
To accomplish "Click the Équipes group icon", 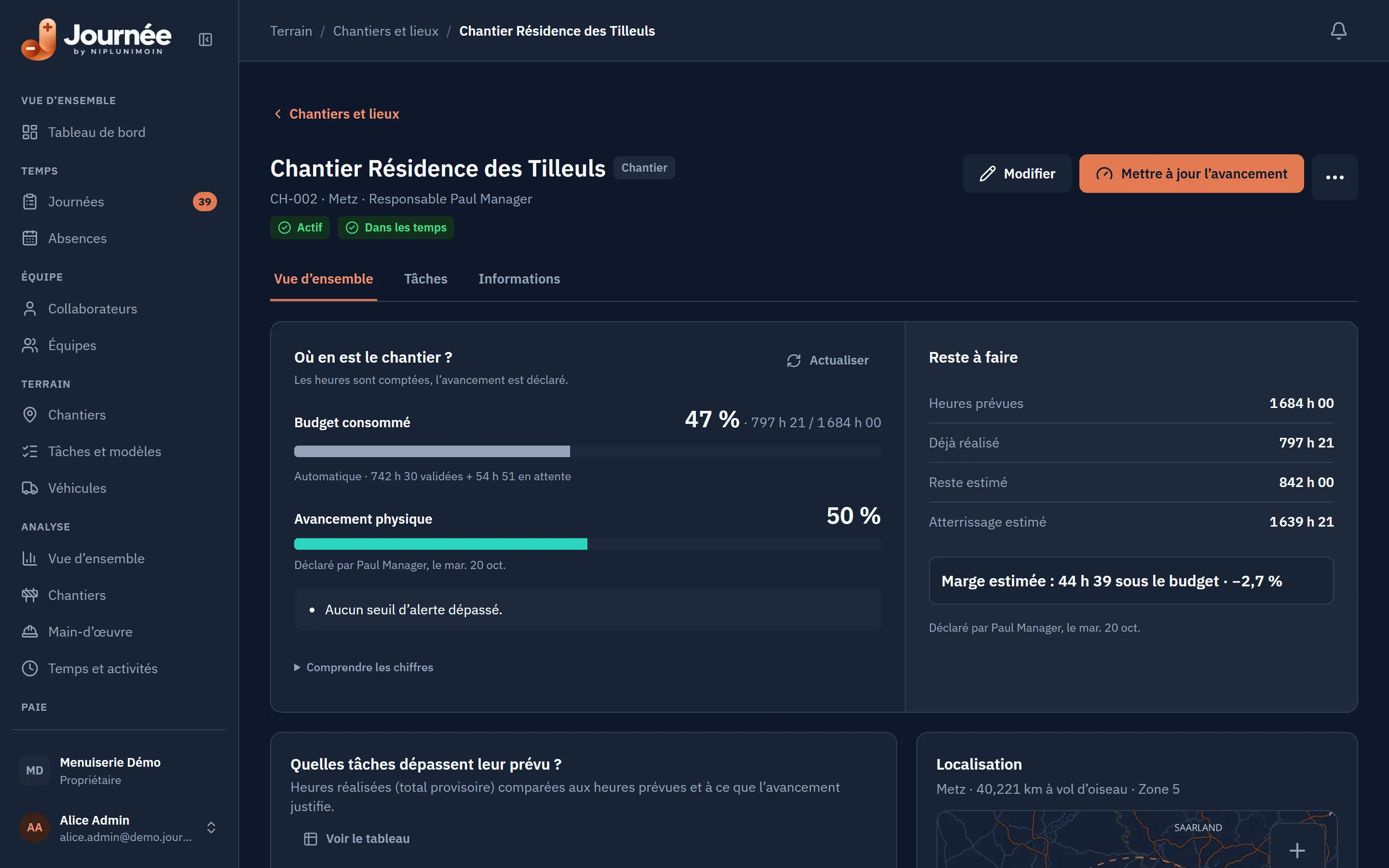I will 30,346.
